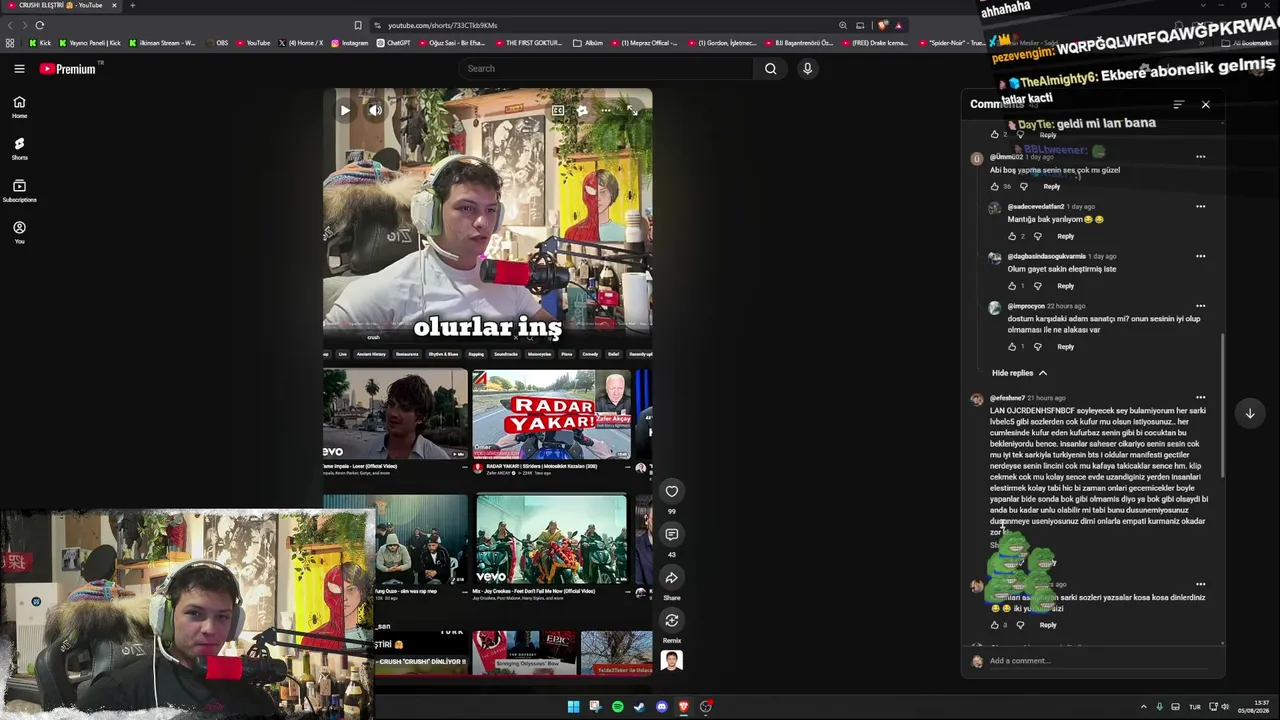Open the Shorts player more options
The image size is (1280, 720).
coord(606,110)
